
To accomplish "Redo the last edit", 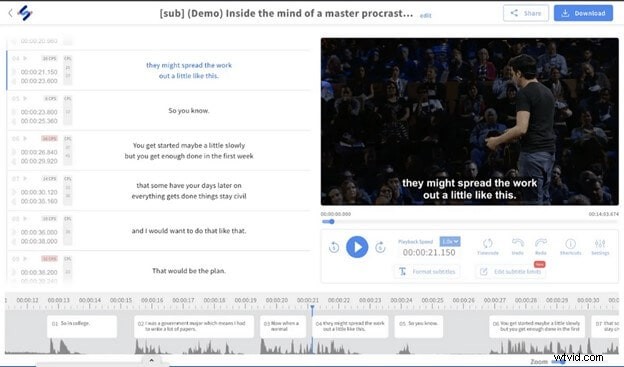I will tap(541, 247).
